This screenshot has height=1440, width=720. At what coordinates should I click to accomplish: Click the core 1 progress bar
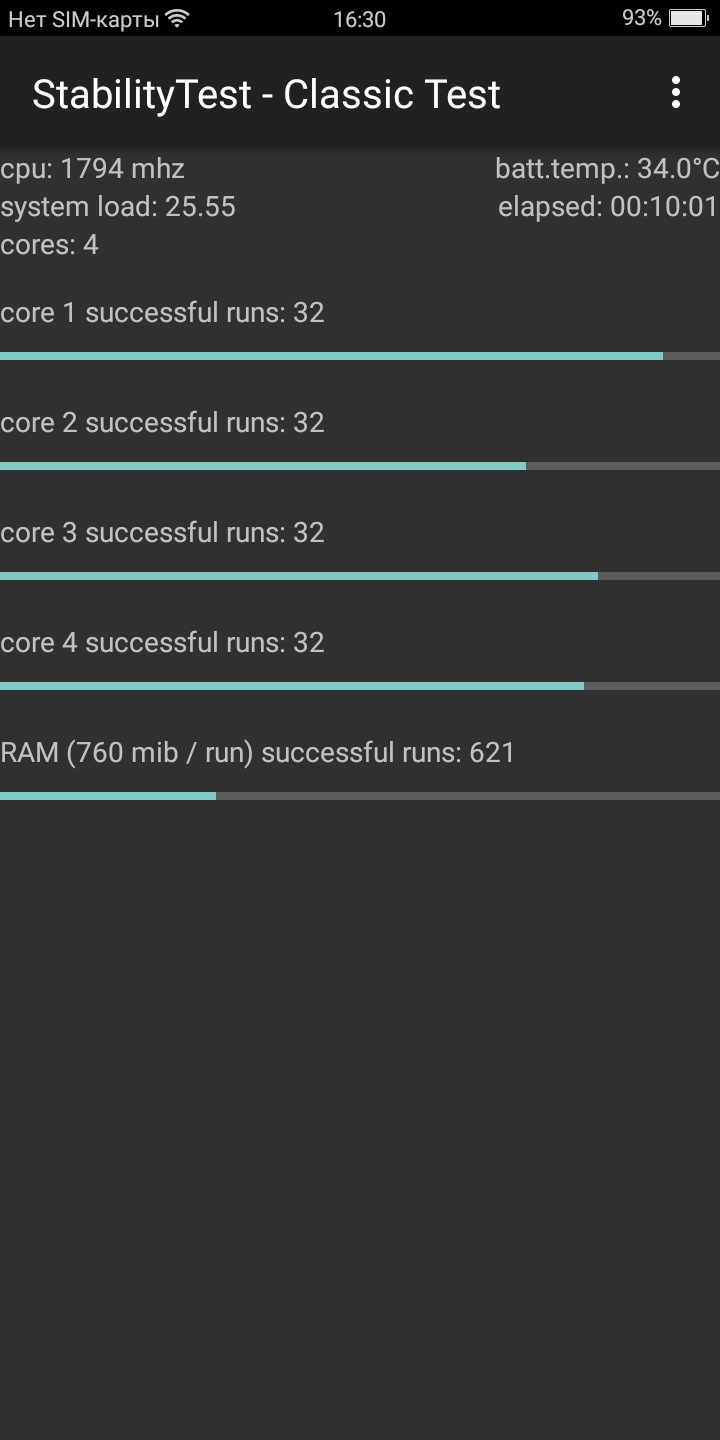pyautogui.click(x=360, y=356)
